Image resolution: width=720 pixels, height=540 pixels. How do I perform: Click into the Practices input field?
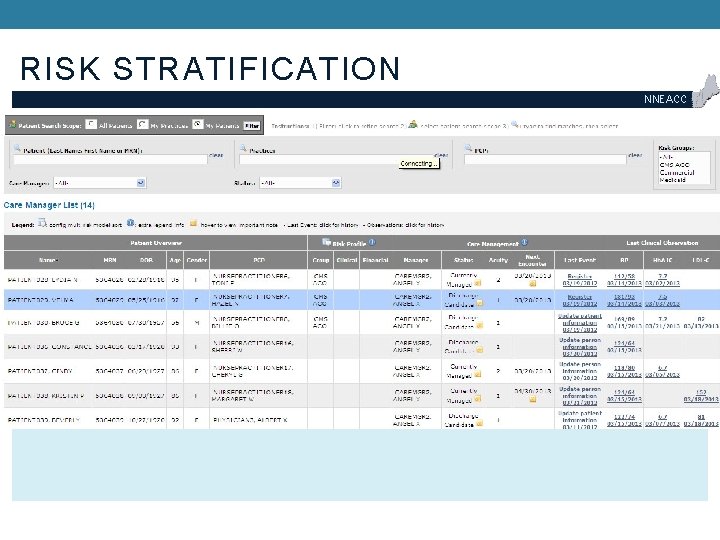(x=337, y=160)
